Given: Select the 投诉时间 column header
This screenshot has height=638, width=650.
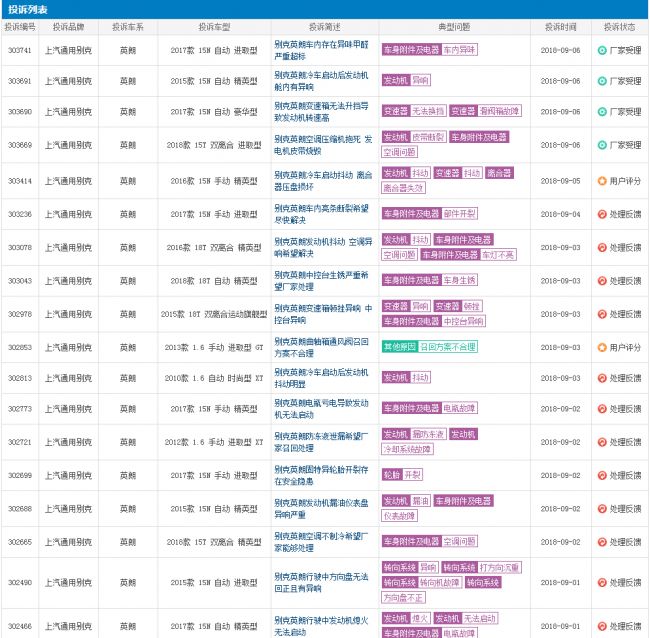Looking at the screenshot, I should [x=560, y=27].
